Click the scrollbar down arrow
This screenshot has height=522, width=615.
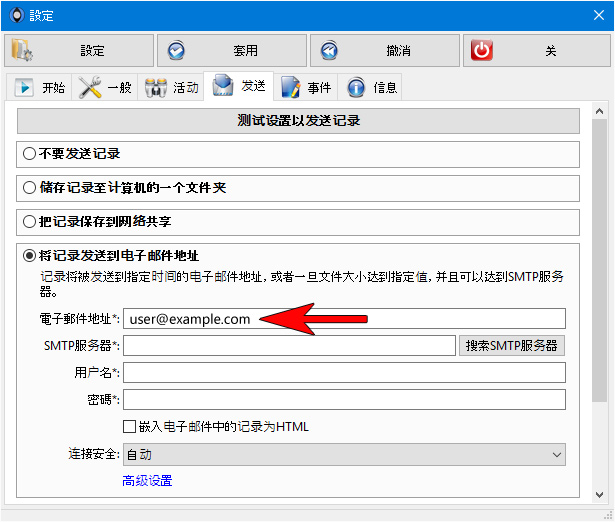(599, 495)
